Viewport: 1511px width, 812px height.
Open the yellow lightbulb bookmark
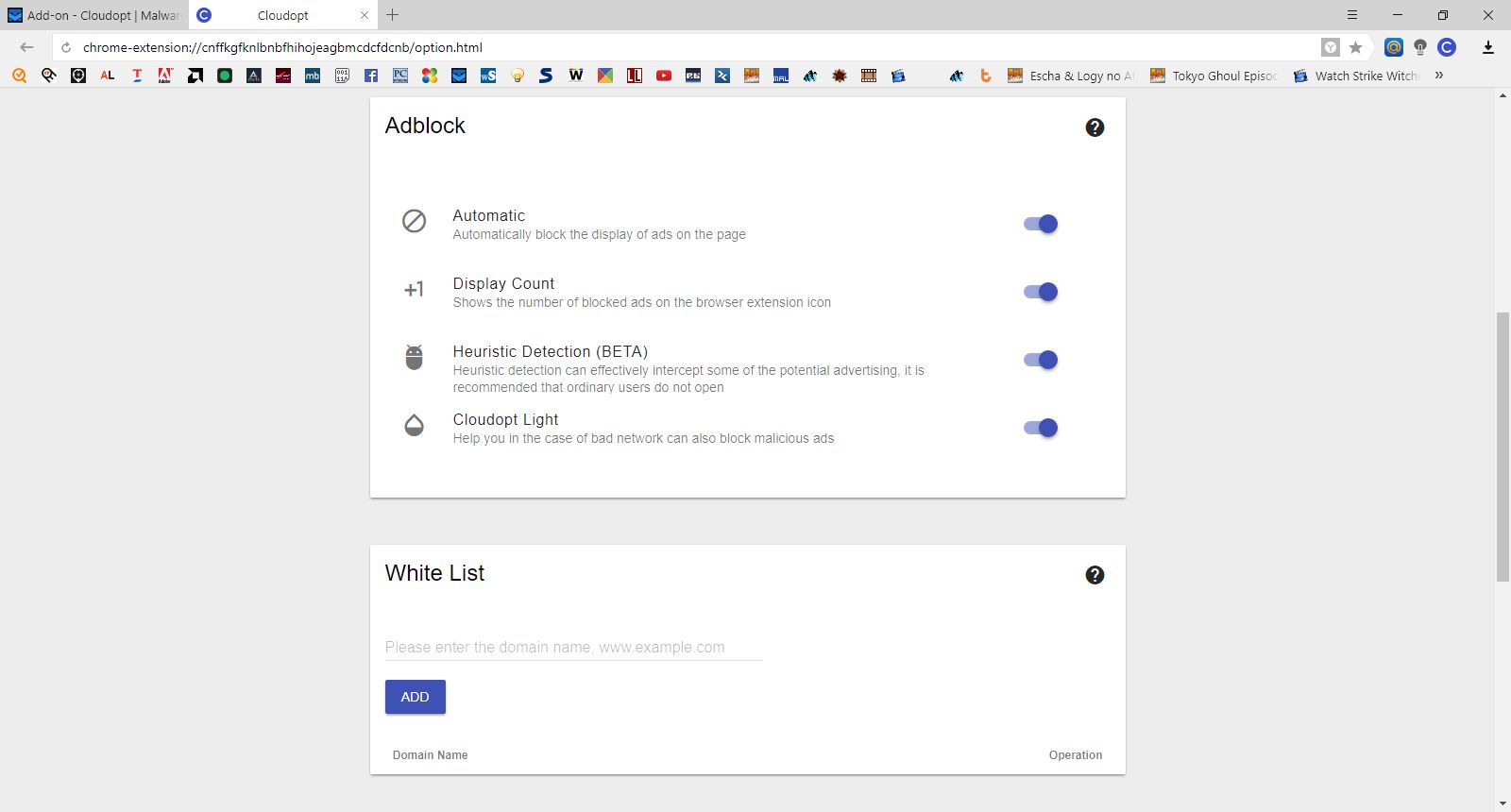coord(518,76)
